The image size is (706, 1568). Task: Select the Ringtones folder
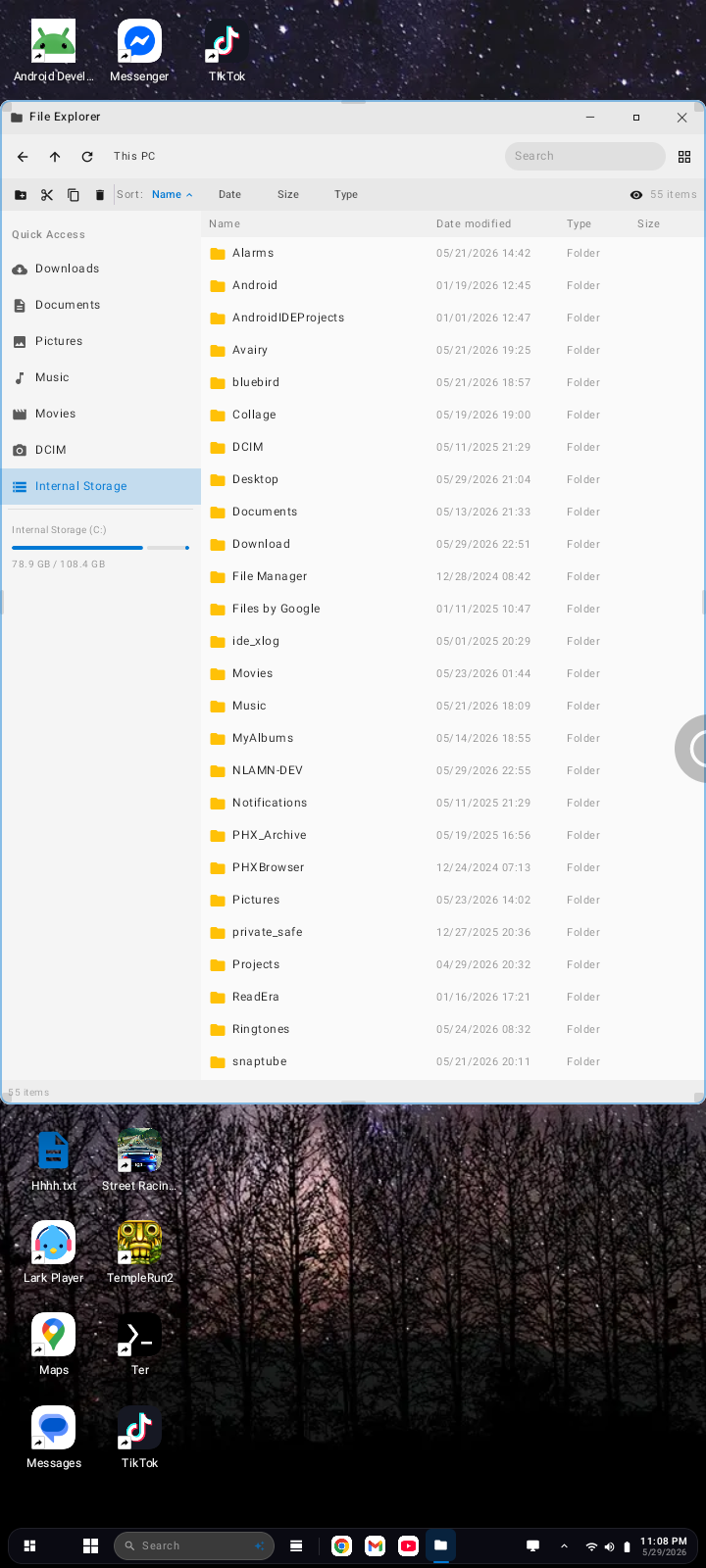click(453, 1029)
